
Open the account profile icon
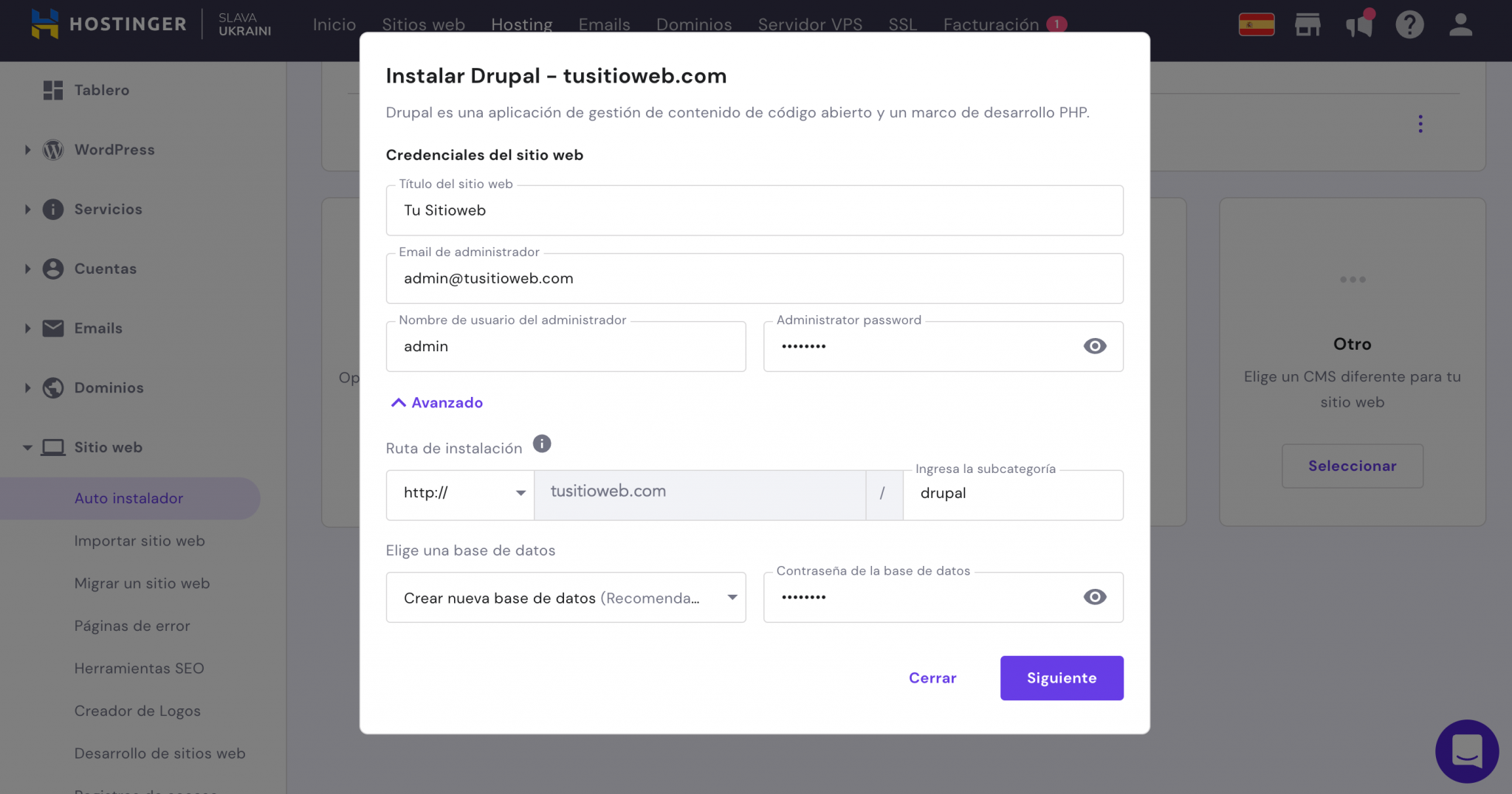click(1460, 24)
